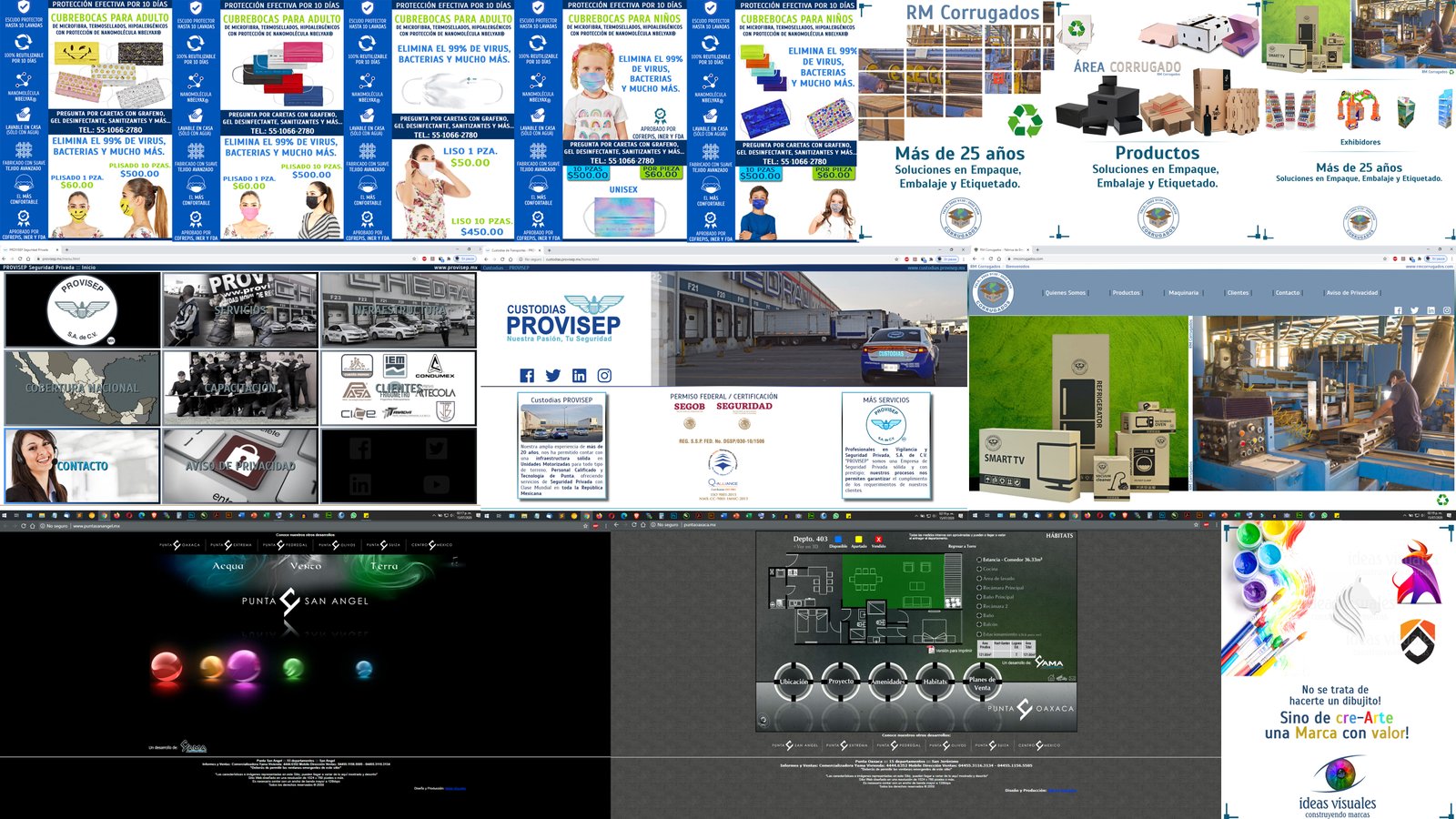The width and height of the screenshot is (1456, 819).
Task: Click Instagram icon on Custodias PROVISEP page
Action: pos(604,376)
